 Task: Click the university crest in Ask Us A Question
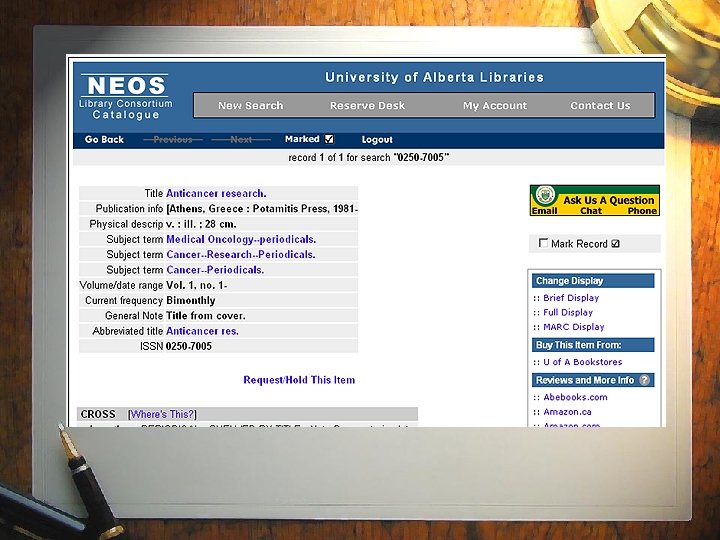click(545, 195)
